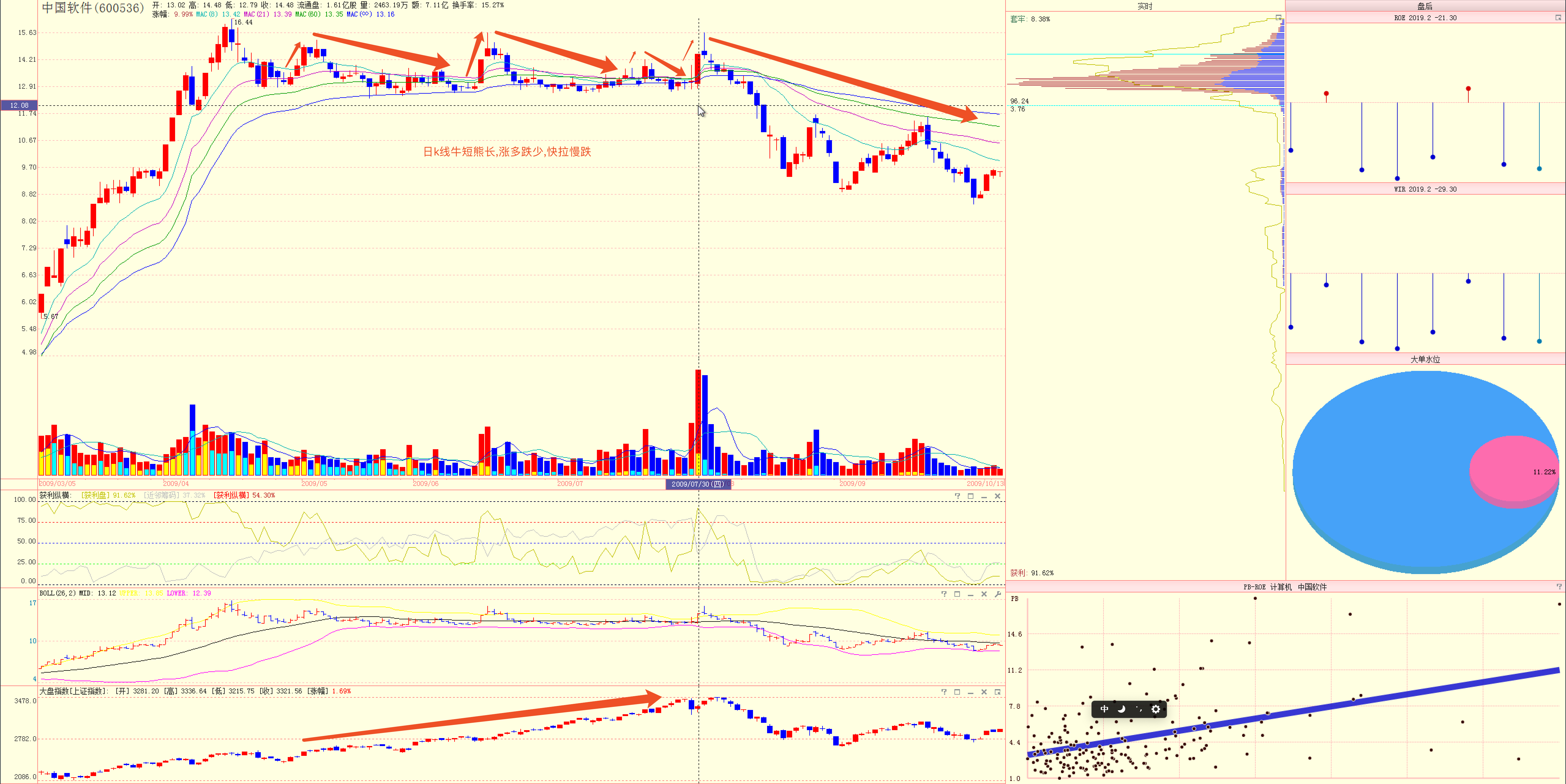1566x784 pixels.
Task: Toggle Chinese input mode 中 button
Action: pos(1105,709)
